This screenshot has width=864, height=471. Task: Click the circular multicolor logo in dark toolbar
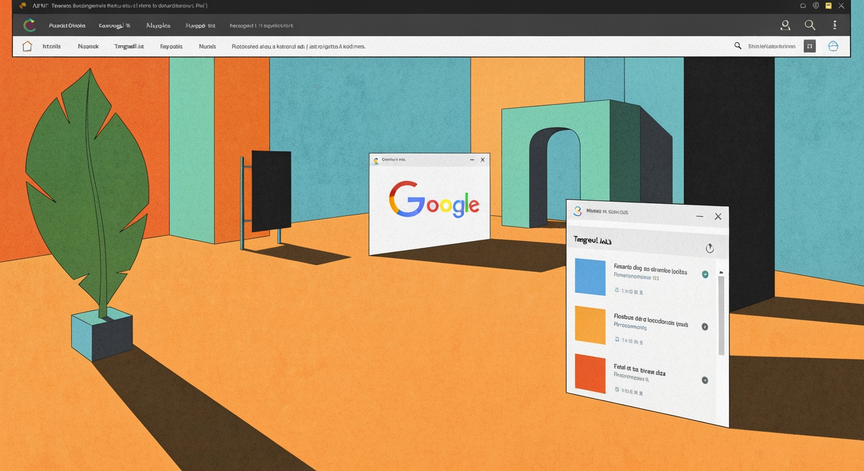coord(30,25)
